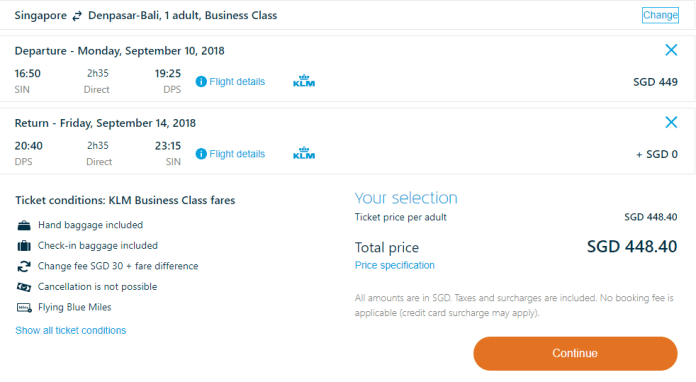Click the Total price SGD 448.40 amount

[632, 247]
